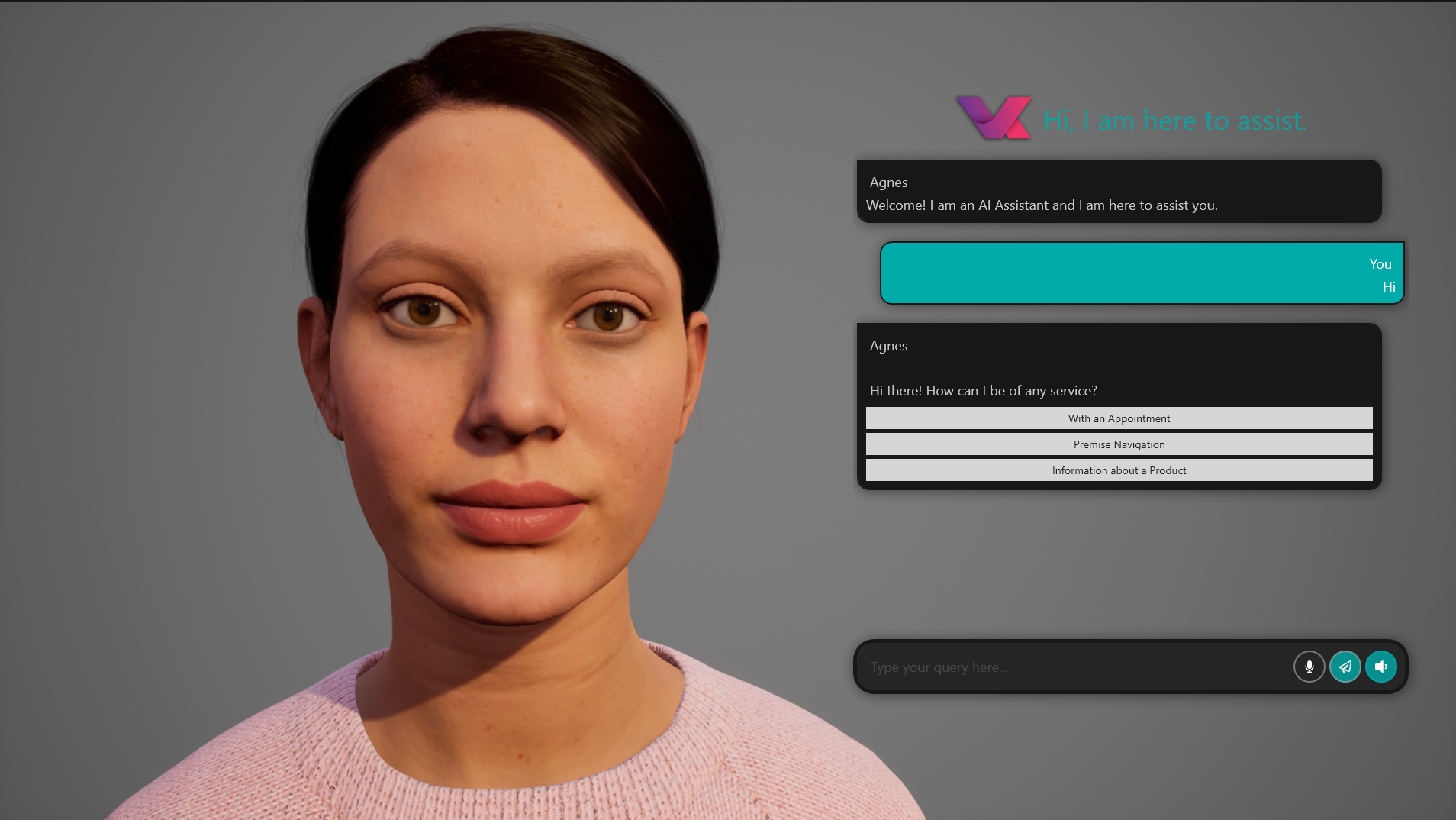Activate the microphone for voice input

click(1308, 667)
